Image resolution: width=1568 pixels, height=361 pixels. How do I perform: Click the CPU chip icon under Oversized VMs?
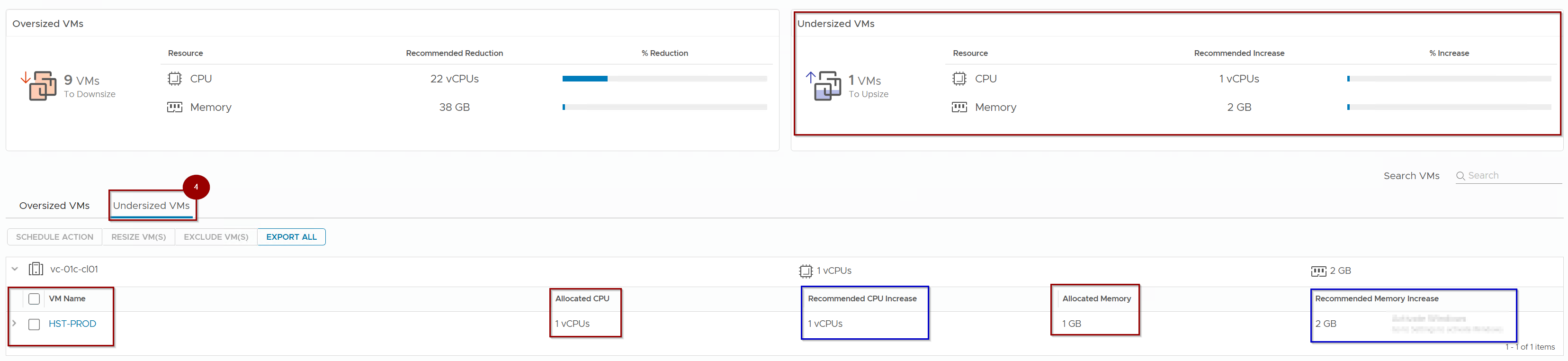[x=175, y=79]
